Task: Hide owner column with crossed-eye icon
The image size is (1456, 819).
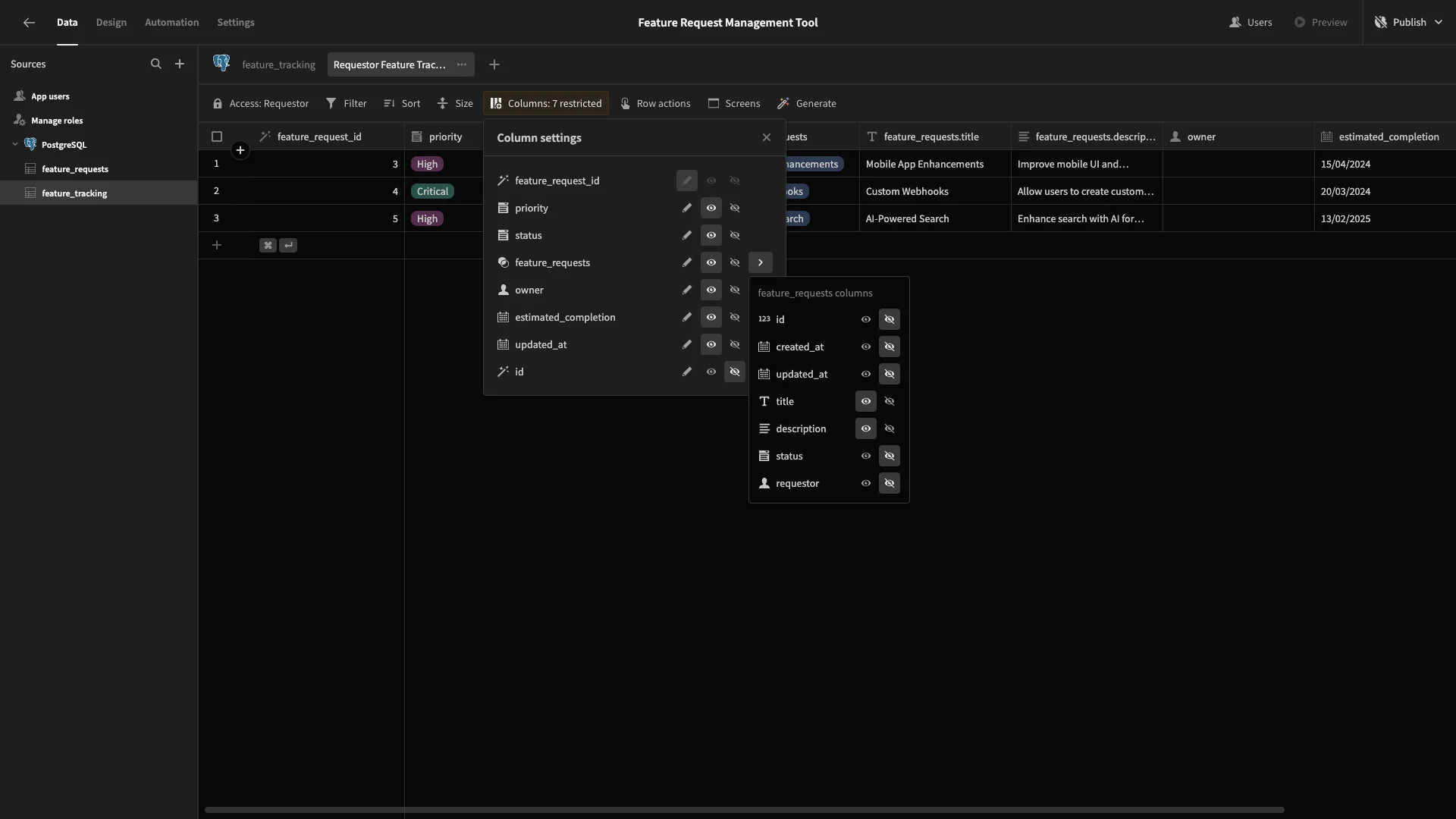Action: 735,290
